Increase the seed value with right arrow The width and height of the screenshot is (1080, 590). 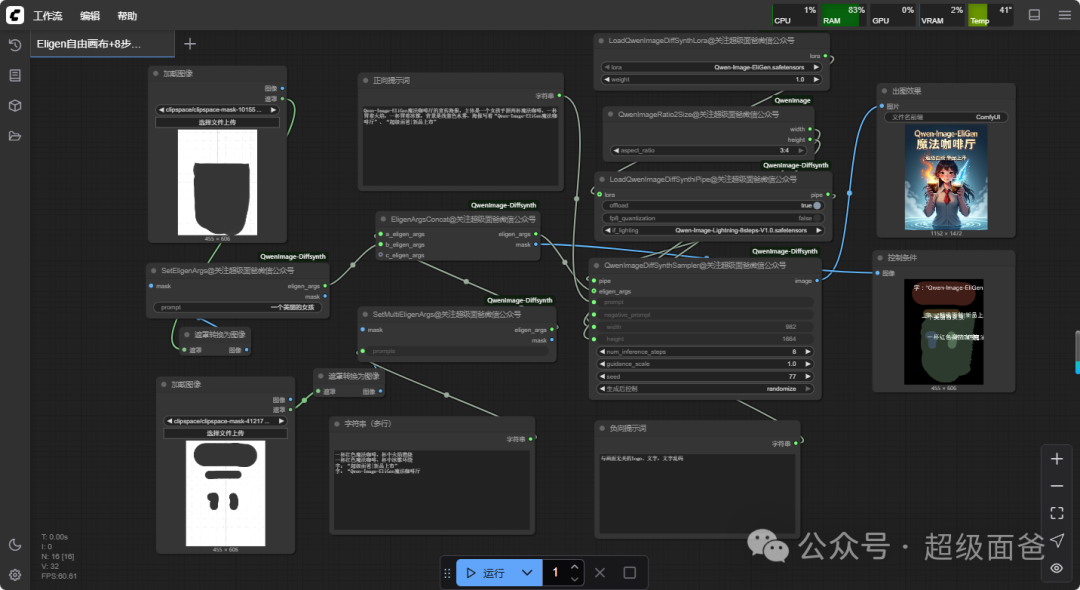tap(808, 377)
